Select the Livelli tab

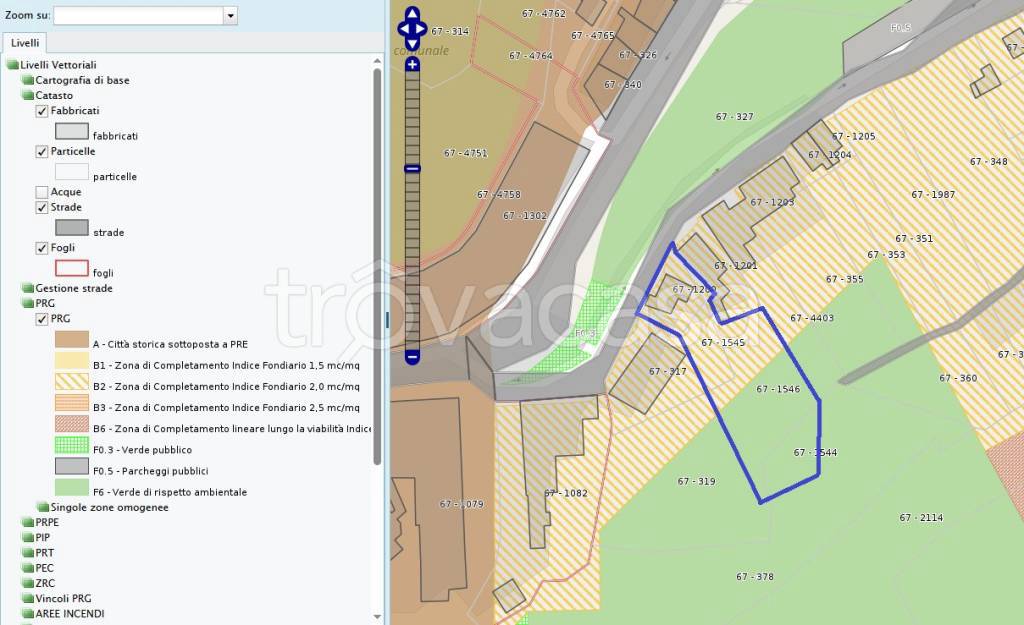coord(26,43)
